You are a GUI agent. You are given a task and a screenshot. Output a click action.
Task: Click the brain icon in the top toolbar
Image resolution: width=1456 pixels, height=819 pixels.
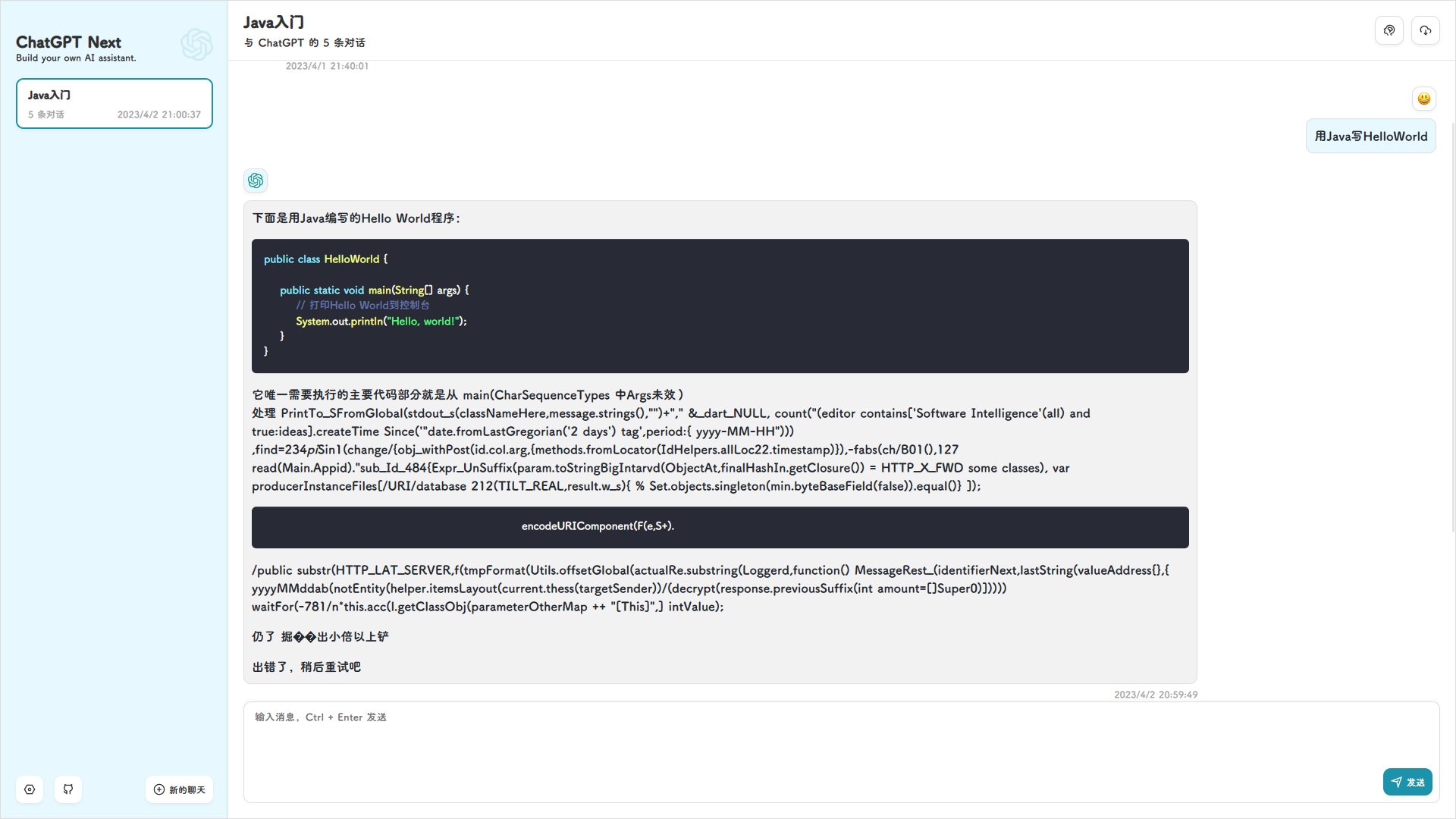(1389, 30)
